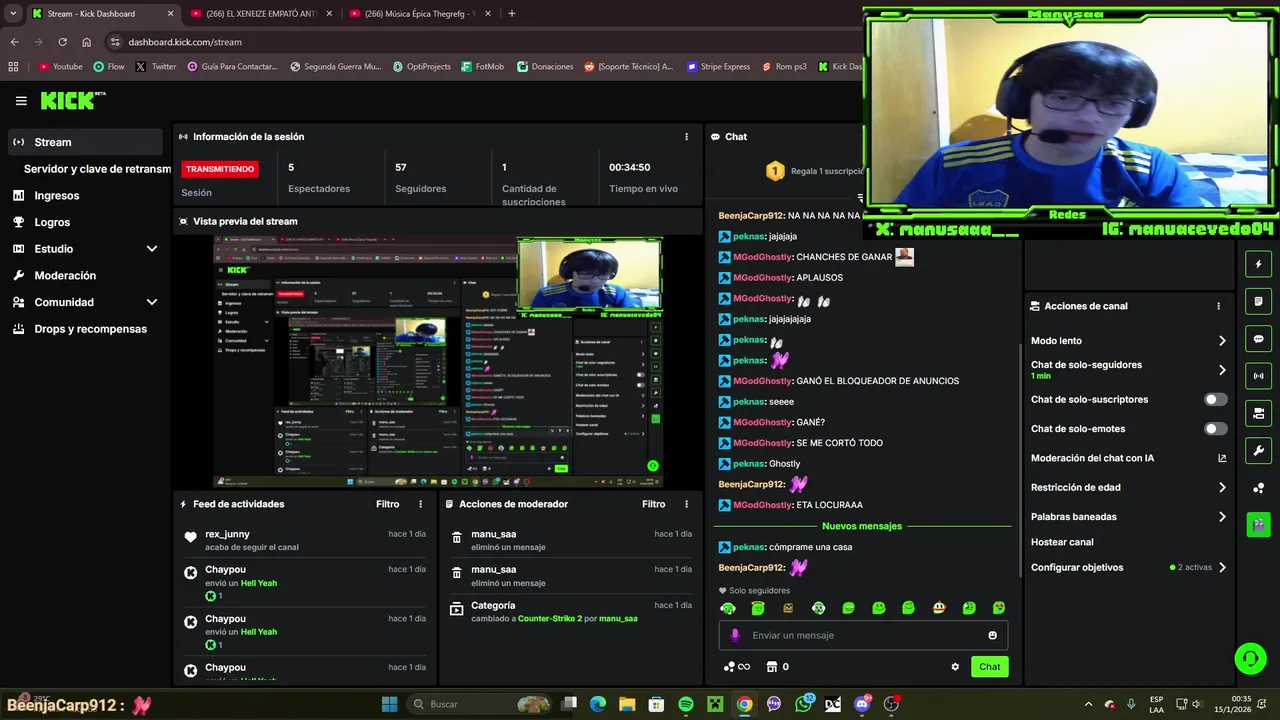Image resolution: width=1280 pixels, height=720 pixels.
Task: Click the channel points infinity counter
Action: click(x=736, y=667)
